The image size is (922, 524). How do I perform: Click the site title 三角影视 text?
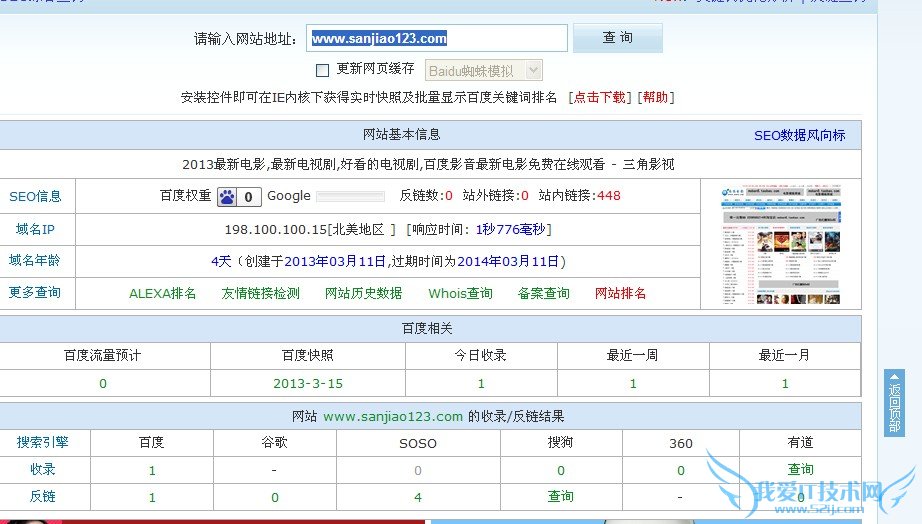pyautogui.click(x=649, y=165)
